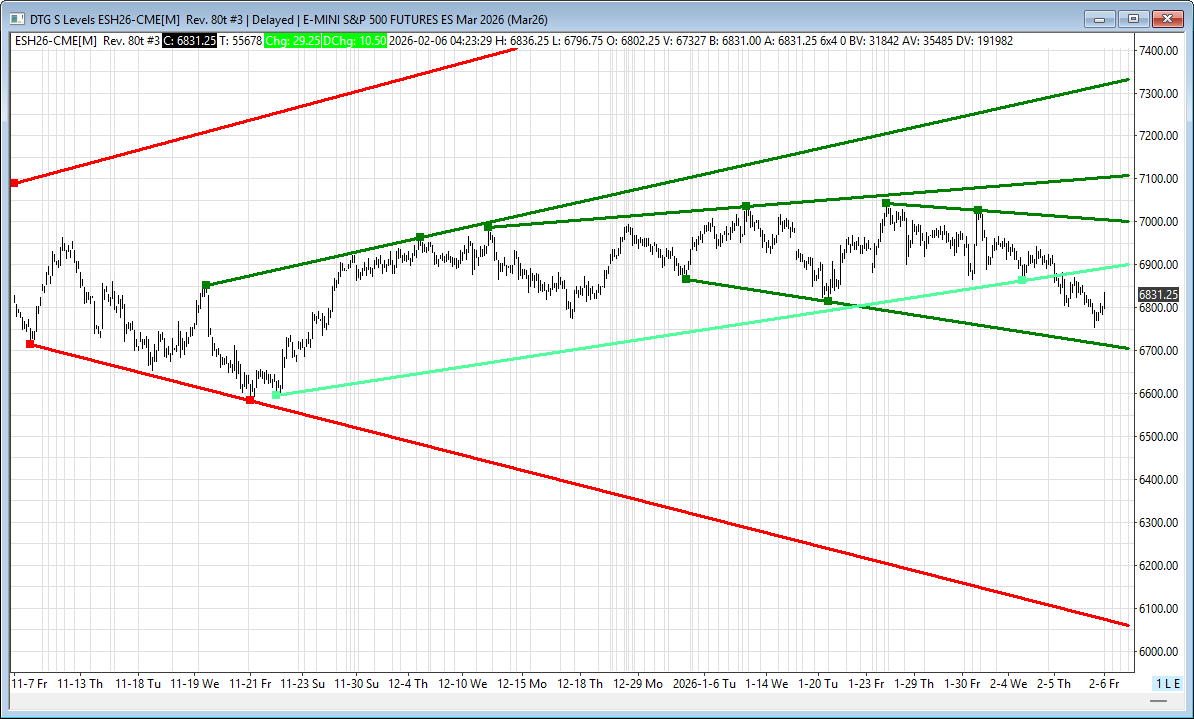
Task: Select the red anchor at the lower red line's left end
Action: [x=30, y=344]
